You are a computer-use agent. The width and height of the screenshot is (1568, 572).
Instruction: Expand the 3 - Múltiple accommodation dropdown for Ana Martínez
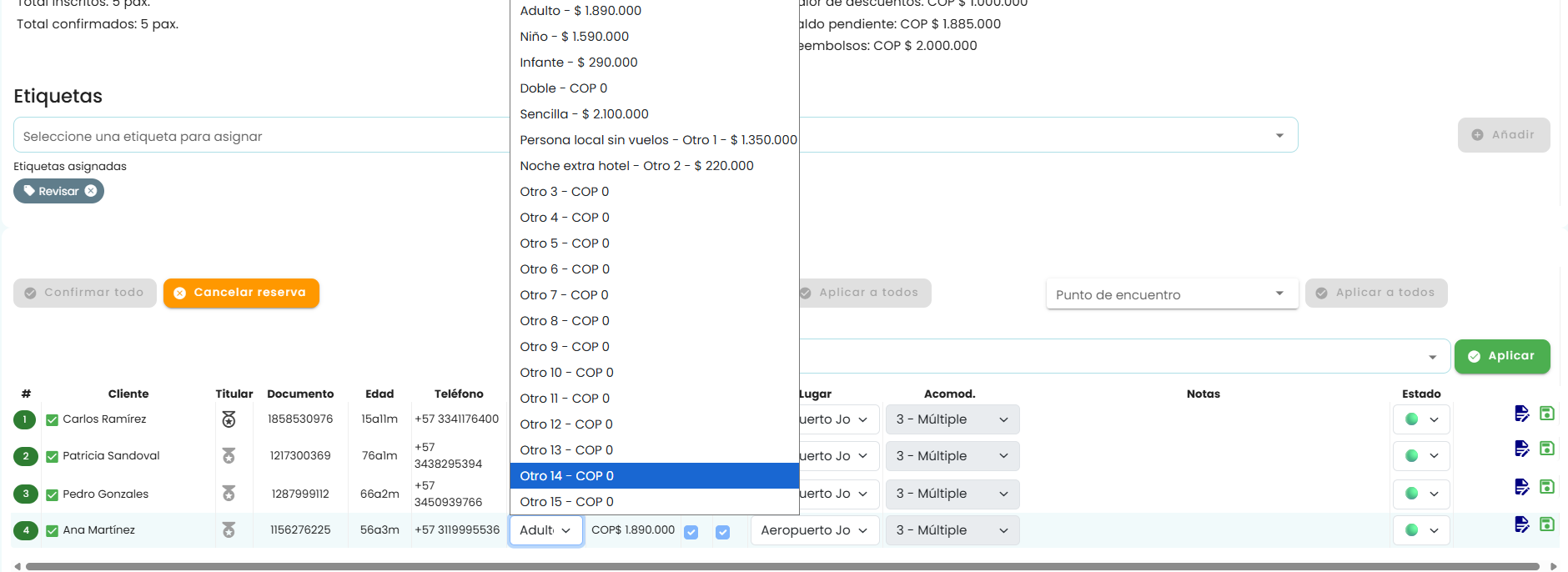click(952, 530)
